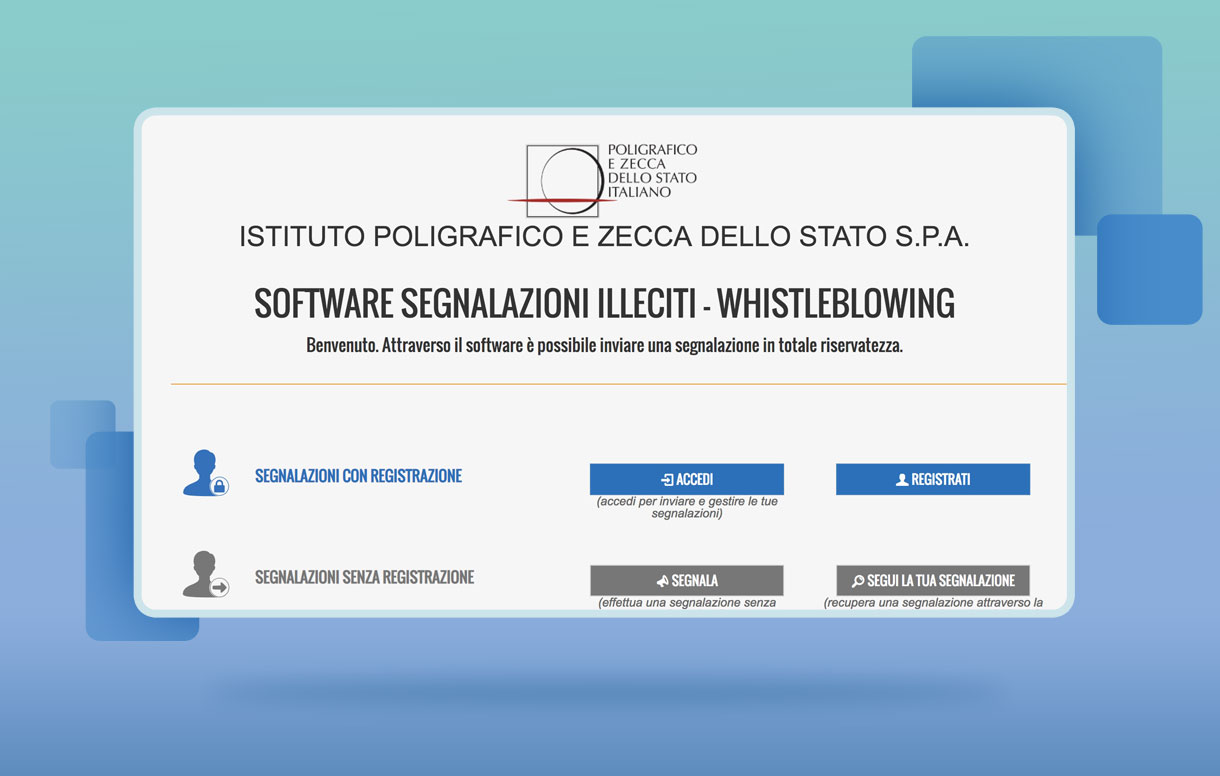Select the SEGNALAZIONI CON REGISTRAZIONE label

(358, 477)
